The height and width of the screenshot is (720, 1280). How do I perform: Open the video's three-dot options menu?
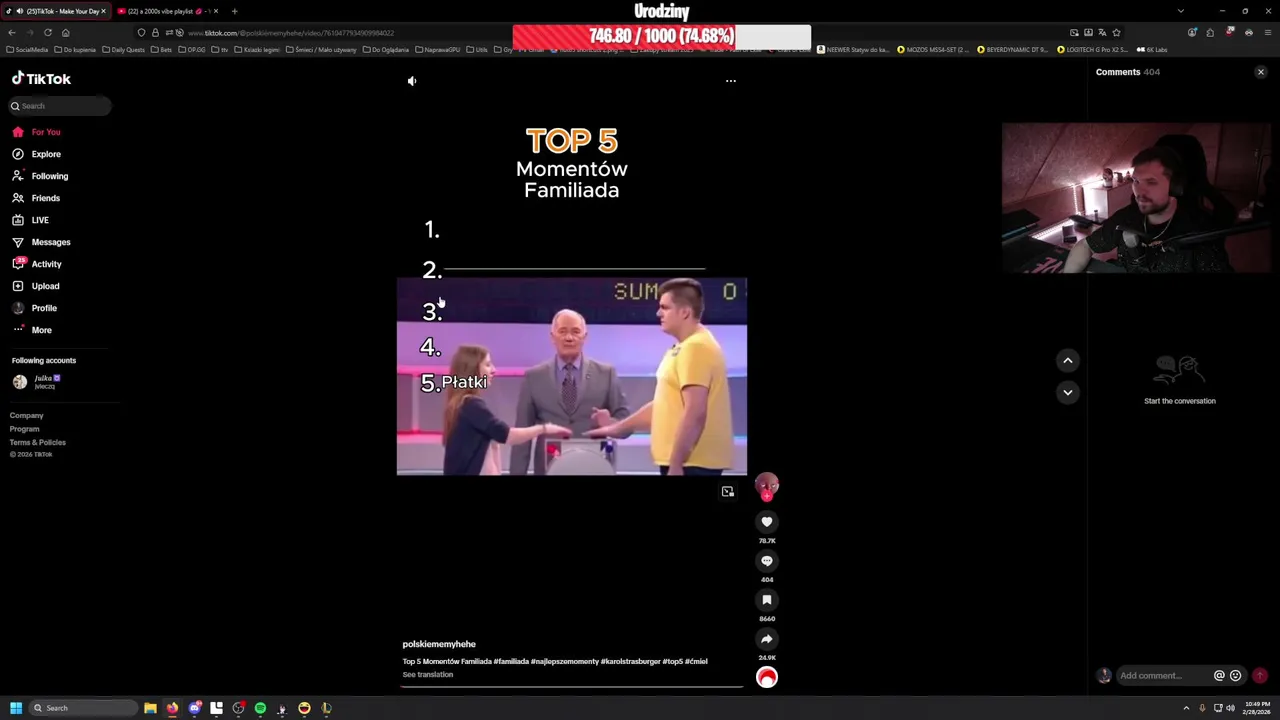[x=731, y=81]
